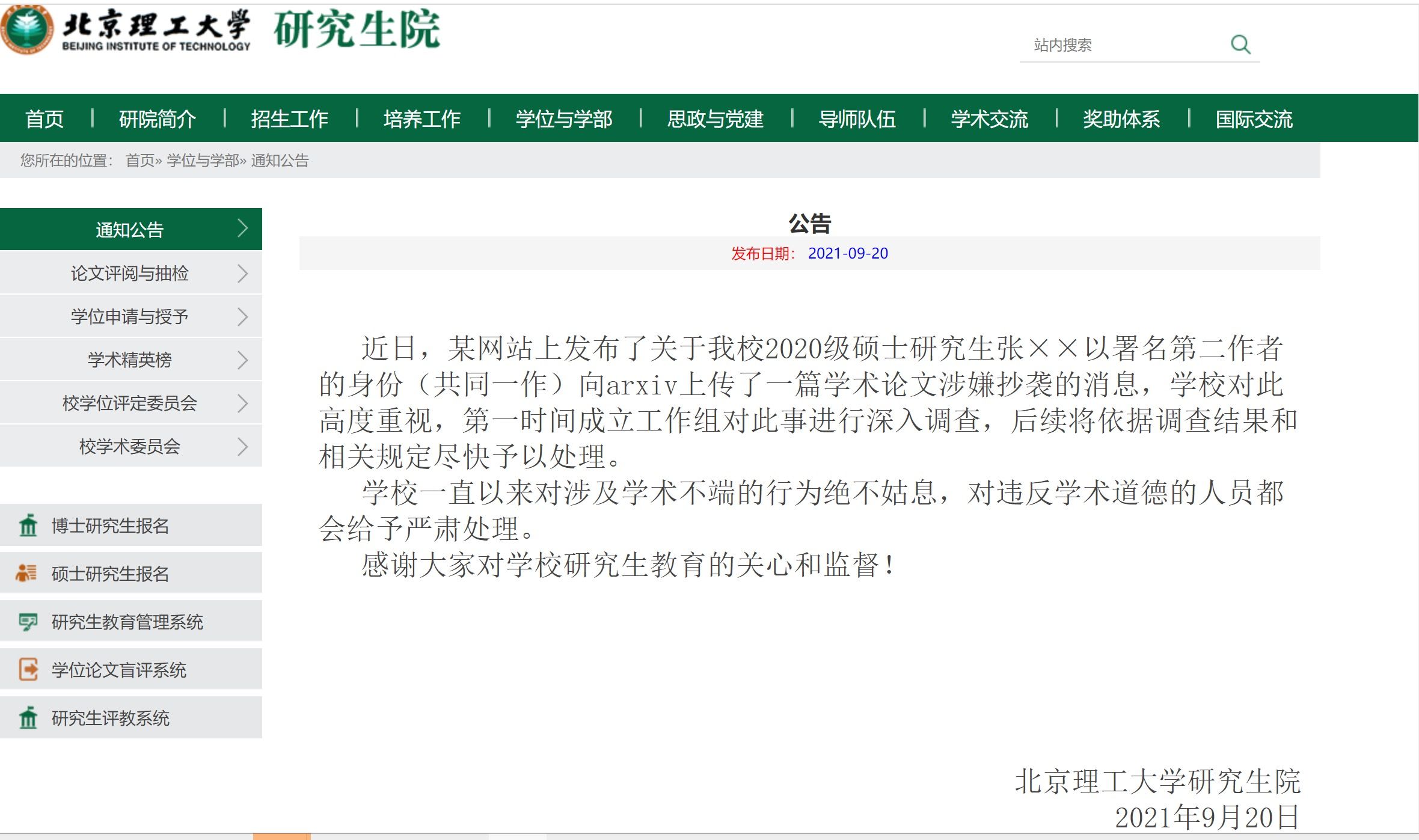Click the 通知公告 breadcrumb link

click(x=280, y=161)
